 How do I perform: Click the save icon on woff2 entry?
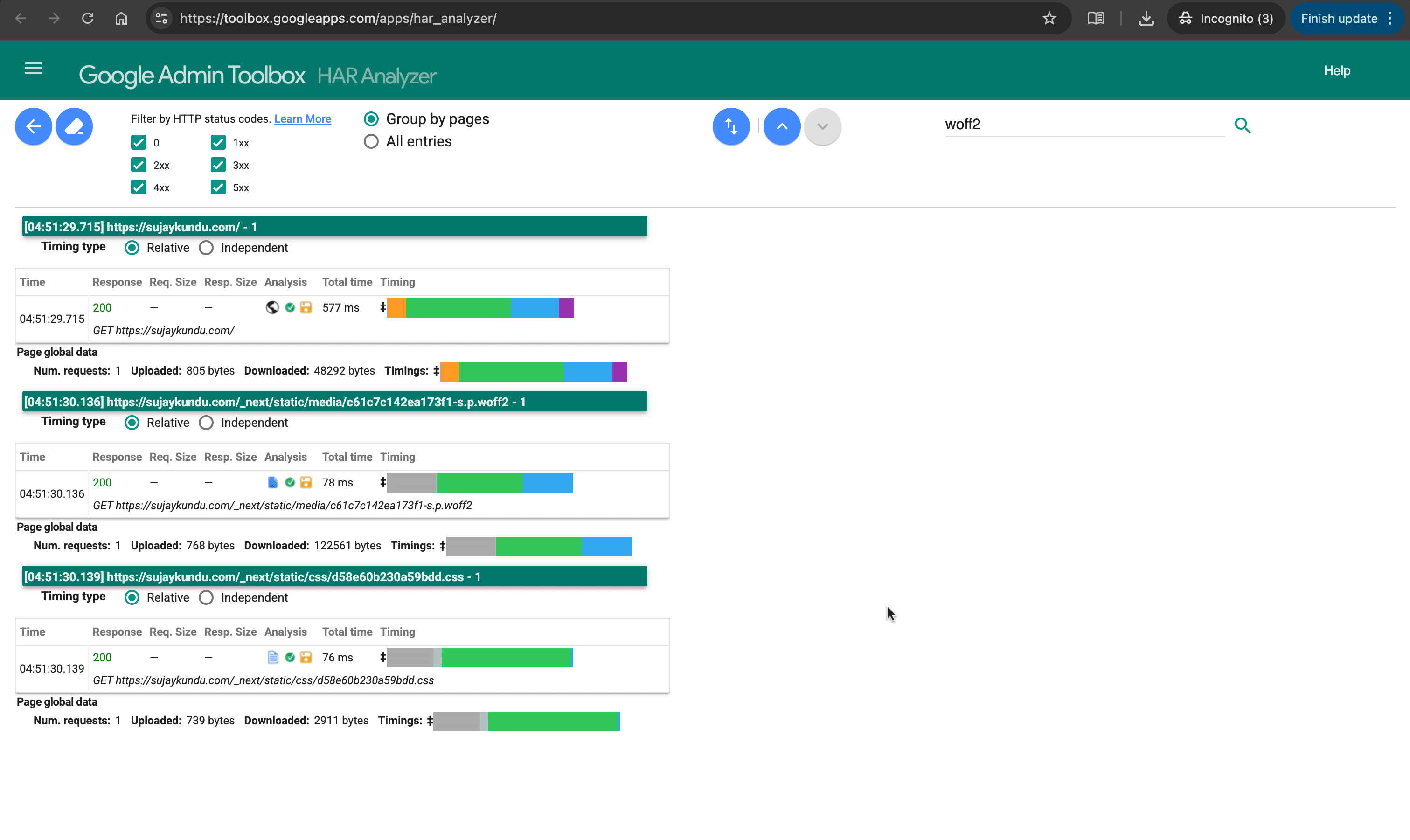click(x=306, y=482)
